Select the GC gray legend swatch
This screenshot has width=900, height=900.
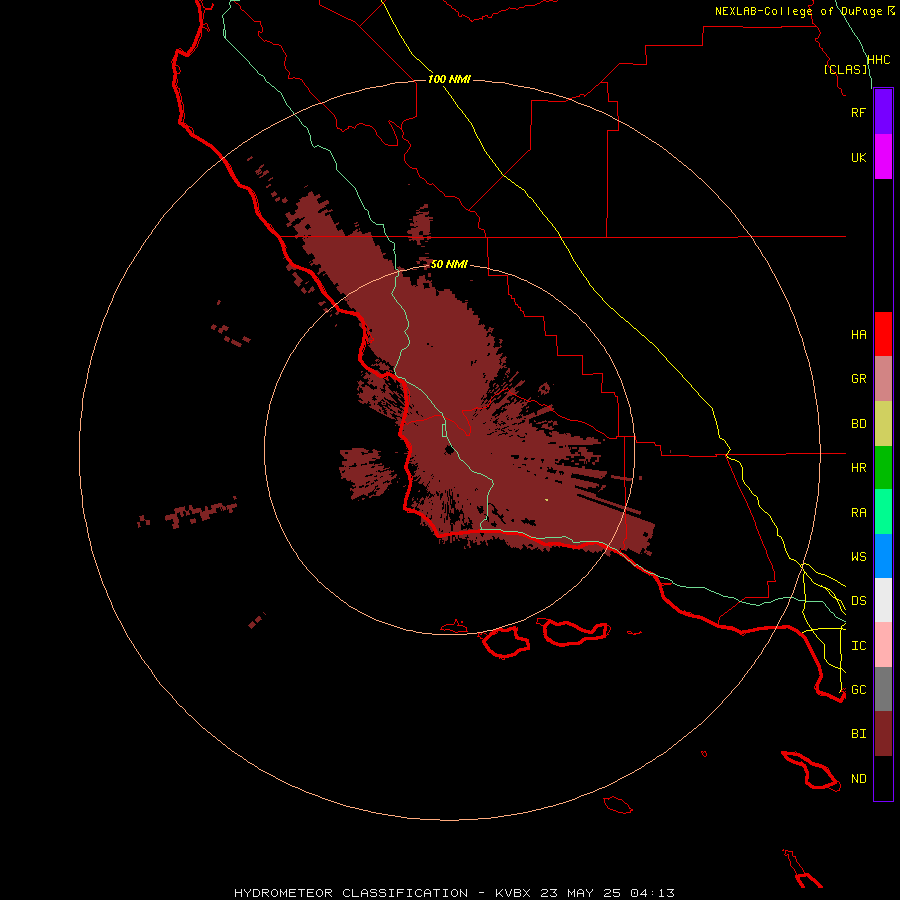(x=883, y=689)
